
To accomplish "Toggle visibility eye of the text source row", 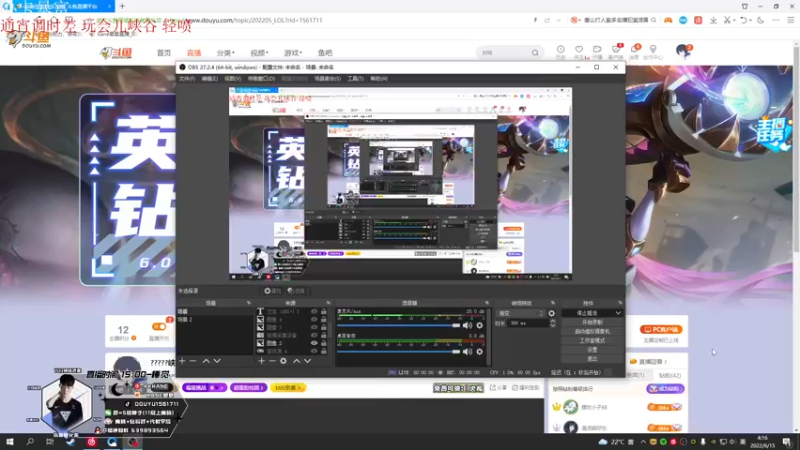I will [314, 311].
